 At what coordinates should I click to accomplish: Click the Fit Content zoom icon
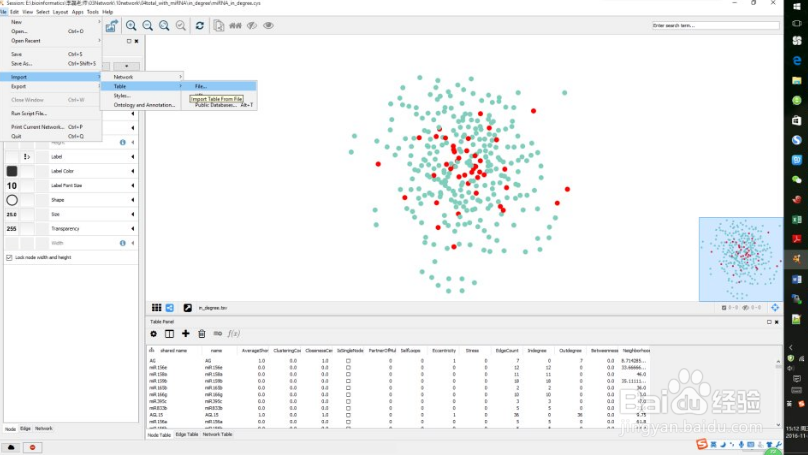point(164,25)
